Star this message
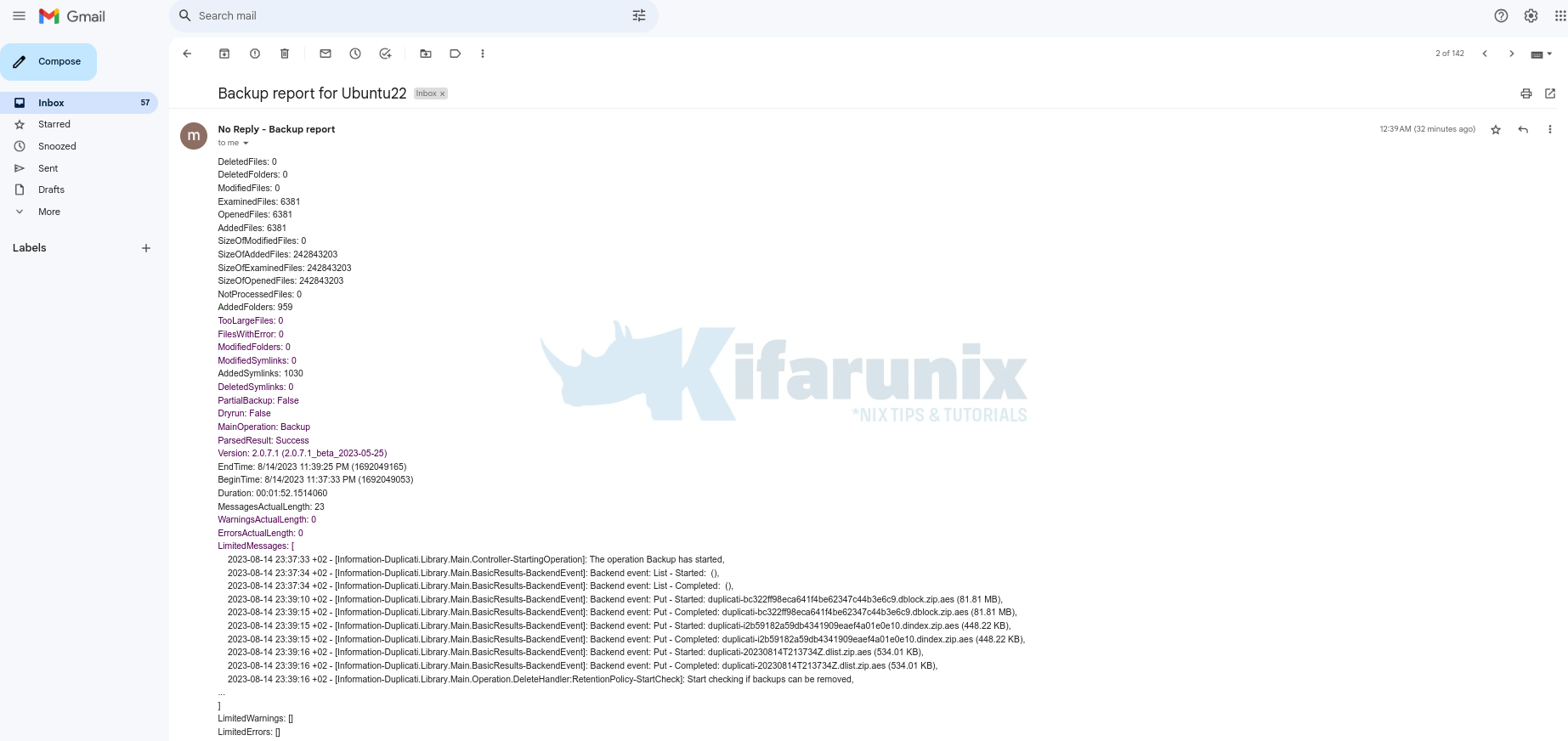Screen dimensions: 1568x741 1496,129
